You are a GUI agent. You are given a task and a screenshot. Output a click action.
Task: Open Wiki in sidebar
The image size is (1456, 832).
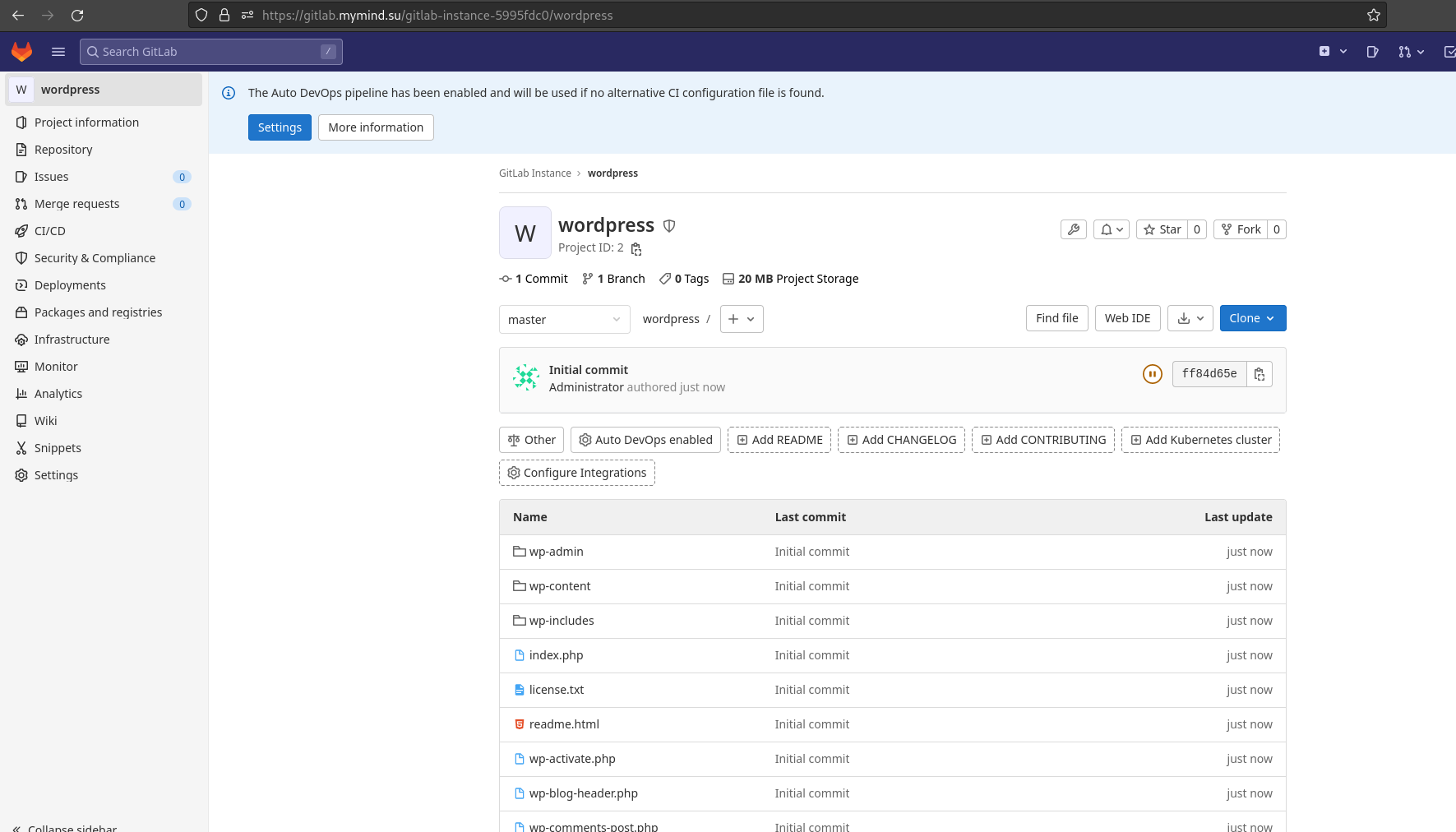pos(104,421)
